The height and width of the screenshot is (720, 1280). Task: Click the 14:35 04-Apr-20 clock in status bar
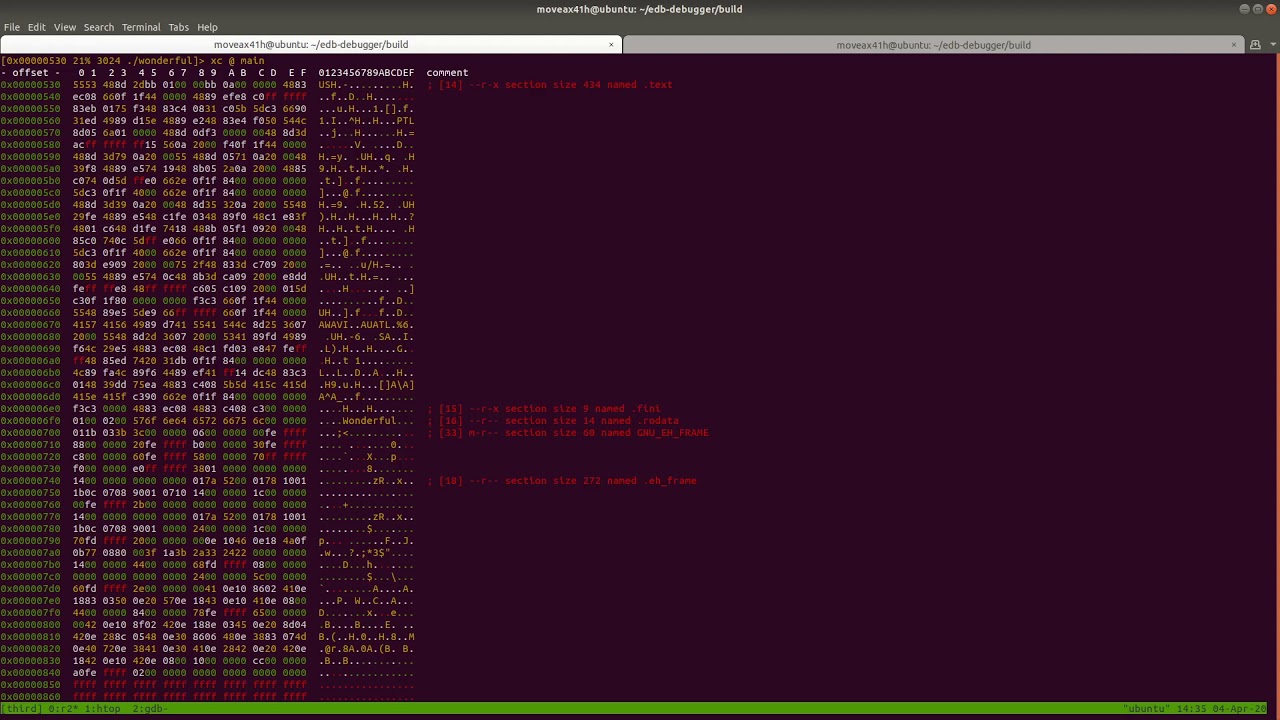pos(1222,709)
